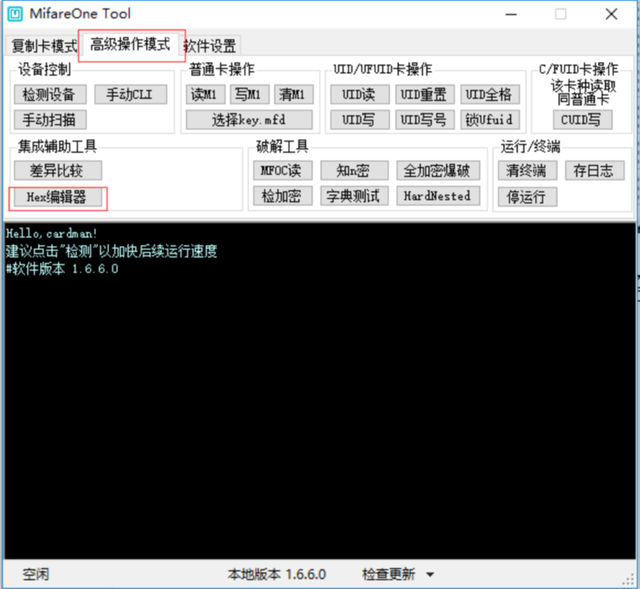Click 写M1 to write card
The width and height of the screenshot is (640, 589).
pos(249,95)
